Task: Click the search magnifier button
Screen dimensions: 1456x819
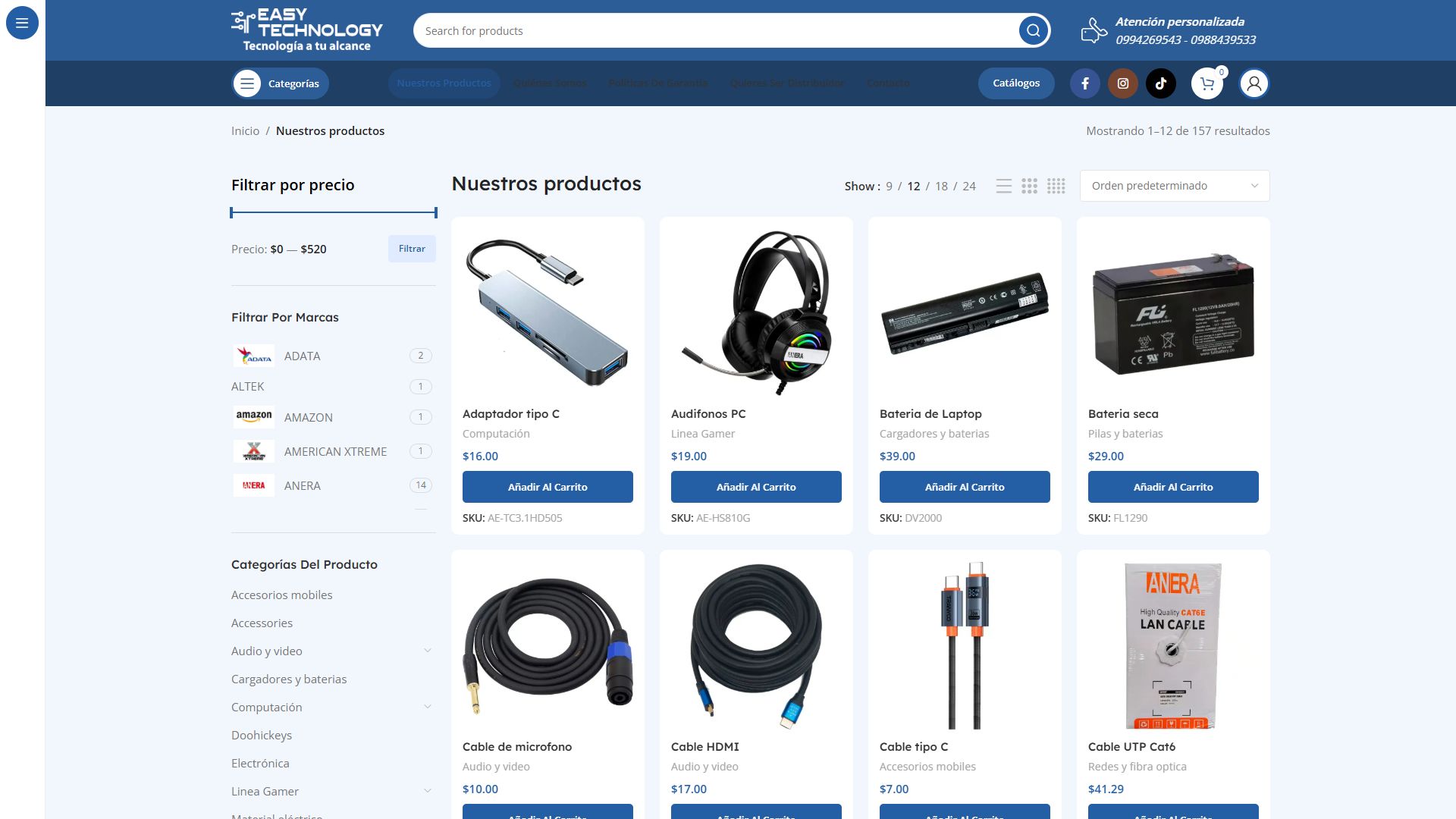Action: pos(1033,30)
